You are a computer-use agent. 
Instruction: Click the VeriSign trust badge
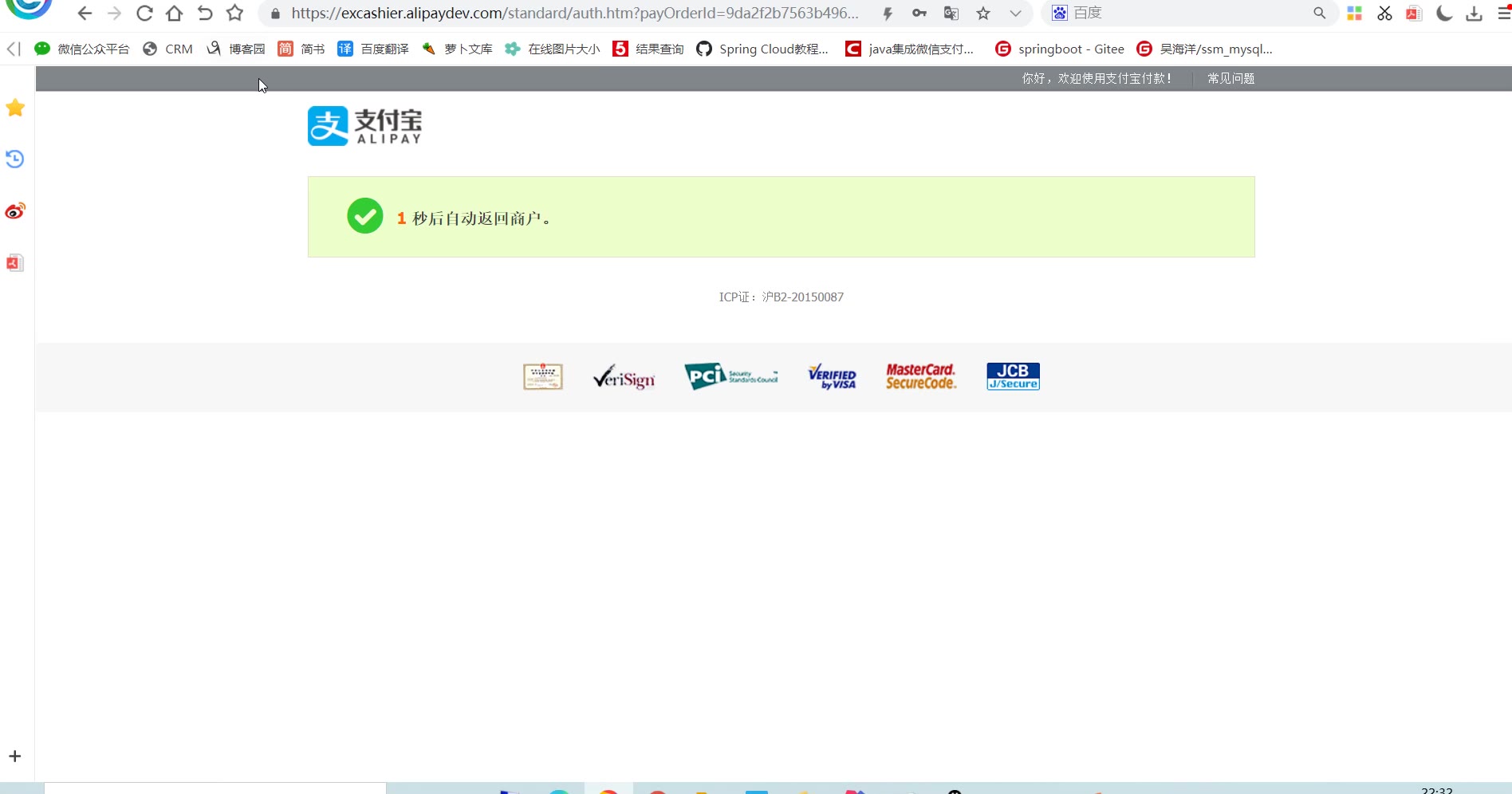pyautogui.click(x=624, y=376)
